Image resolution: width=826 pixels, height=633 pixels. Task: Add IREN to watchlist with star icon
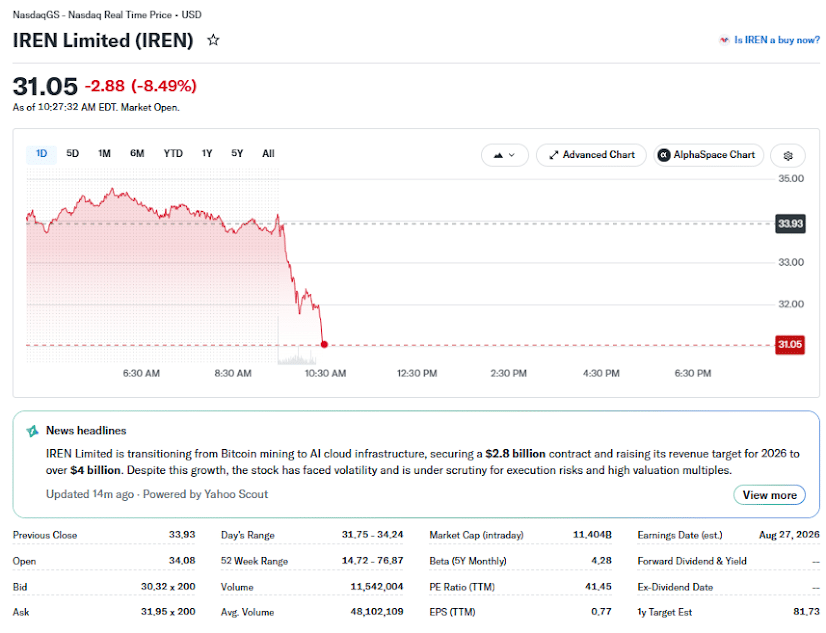click(x=213, y=40)
